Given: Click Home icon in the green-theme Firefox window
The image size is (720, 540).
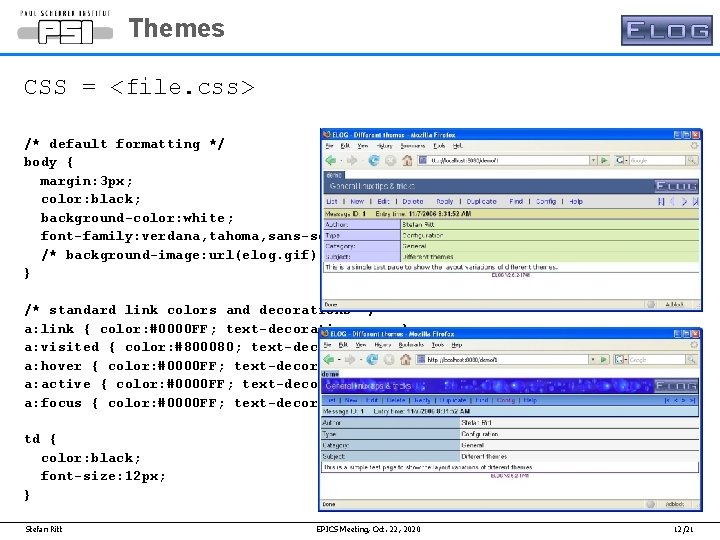Looking at the screenshot, I should click(407, 160).
